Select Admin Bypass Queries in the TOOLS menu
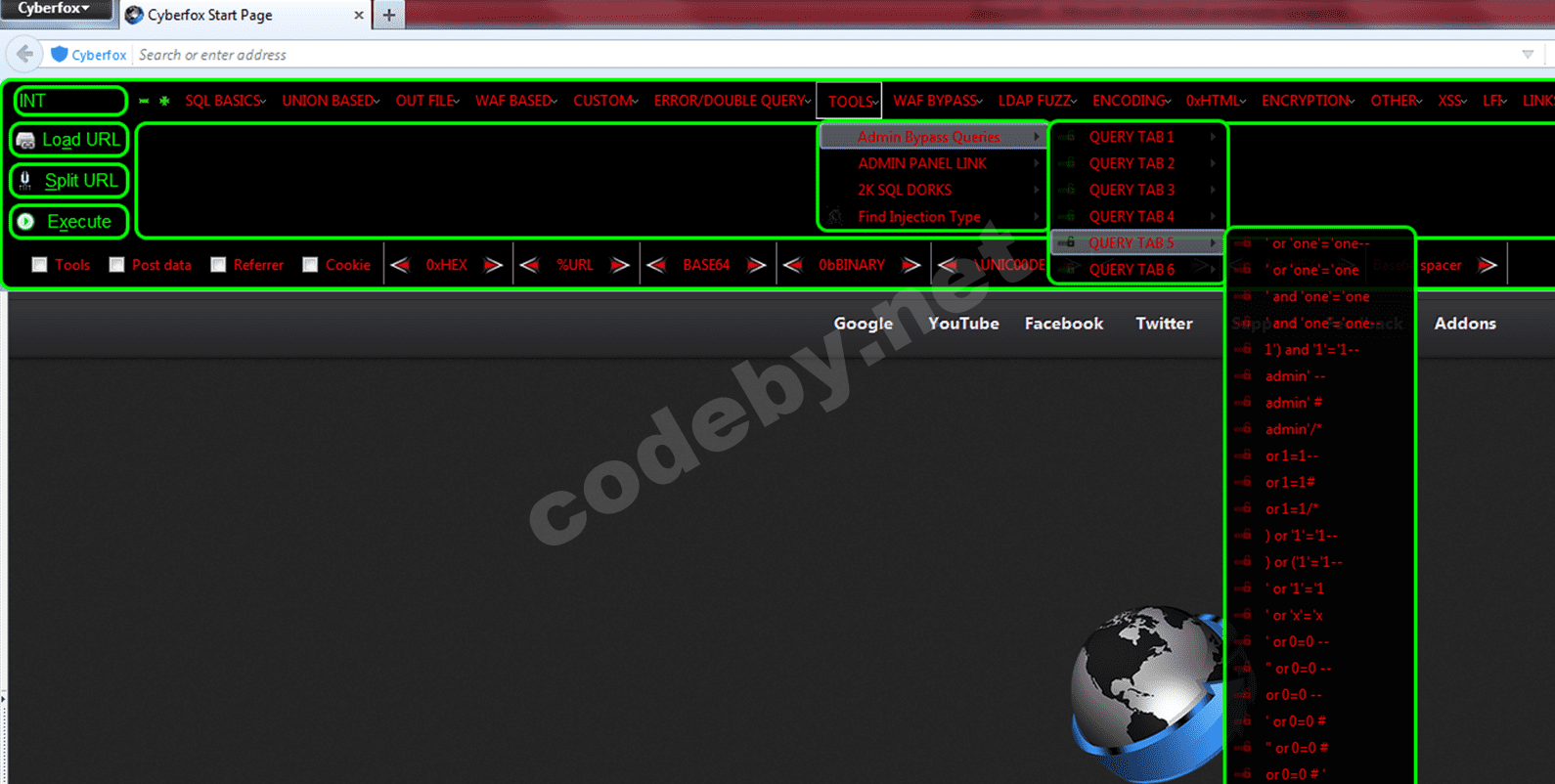This screenshot has width=1555, height=784. (933, 137)
